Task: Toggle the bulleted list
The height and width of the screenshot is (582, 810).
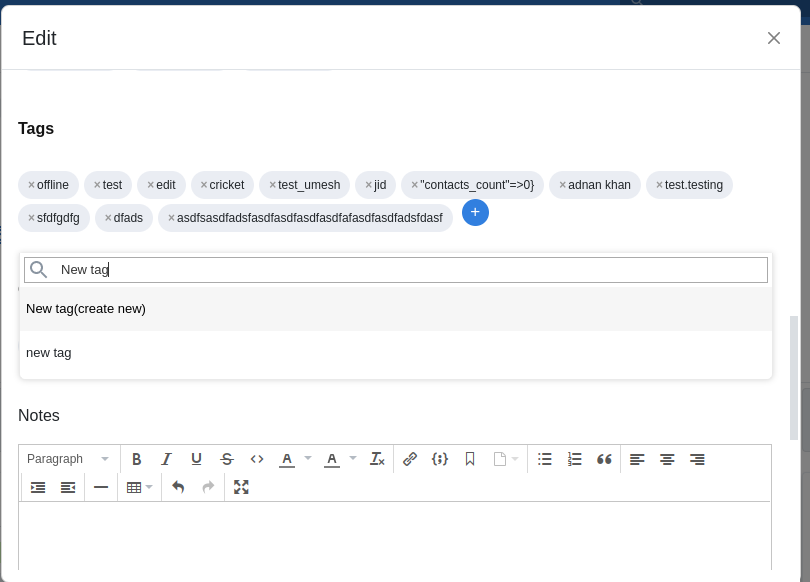Action: pos(544,459)
